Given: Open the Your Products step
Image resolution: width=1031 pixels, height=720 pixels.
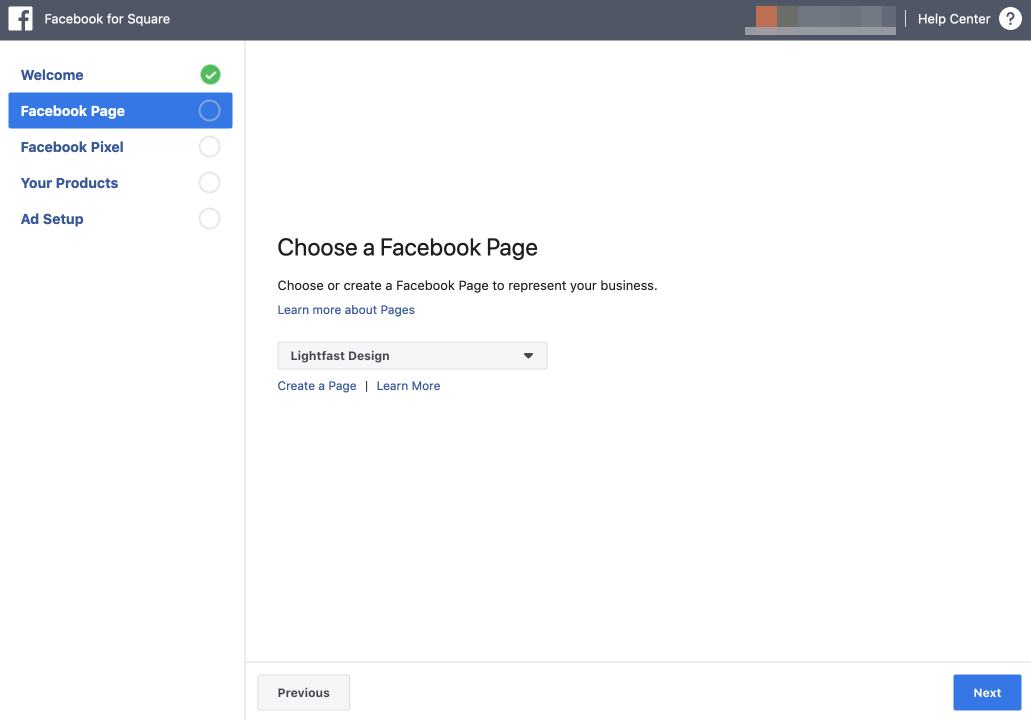Looking at the screenshot, I should click(x=69, y=183).
